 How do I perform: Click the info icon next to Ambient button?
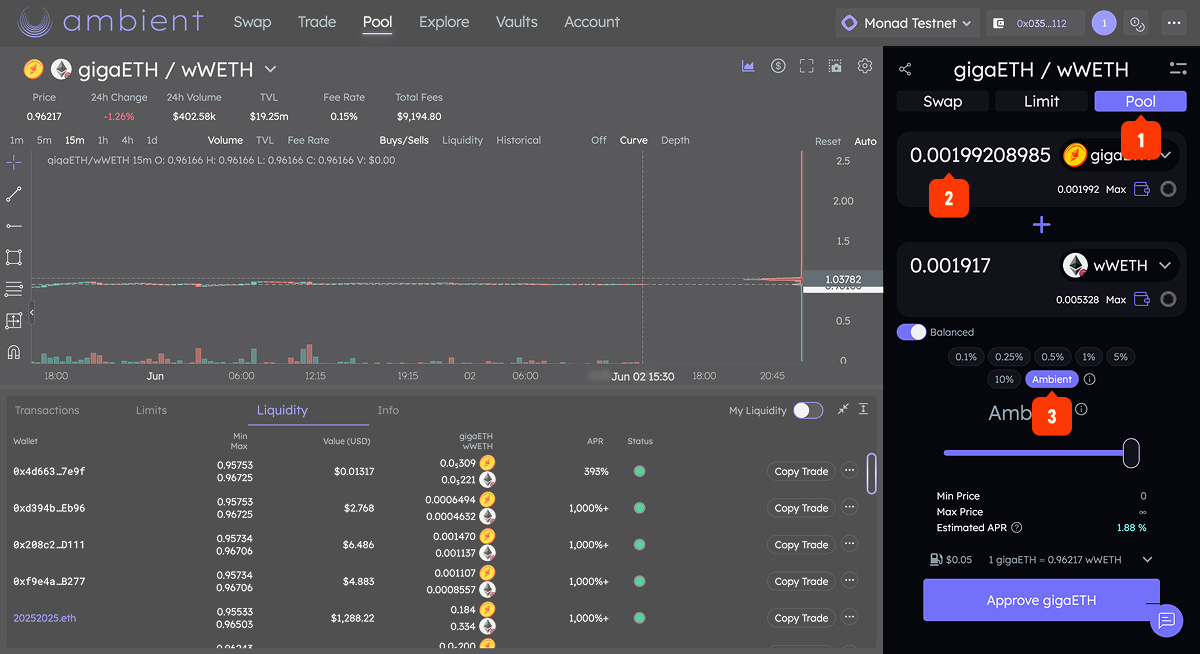1090,380
